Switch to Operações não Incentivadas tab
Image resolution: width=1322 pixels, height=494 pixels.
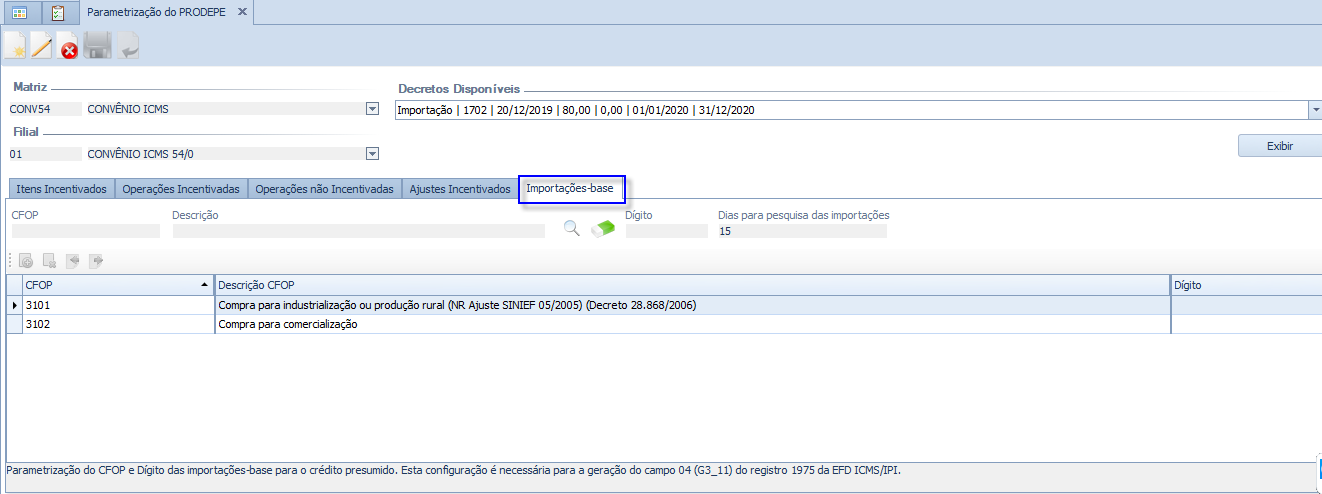tap(325, 189)
